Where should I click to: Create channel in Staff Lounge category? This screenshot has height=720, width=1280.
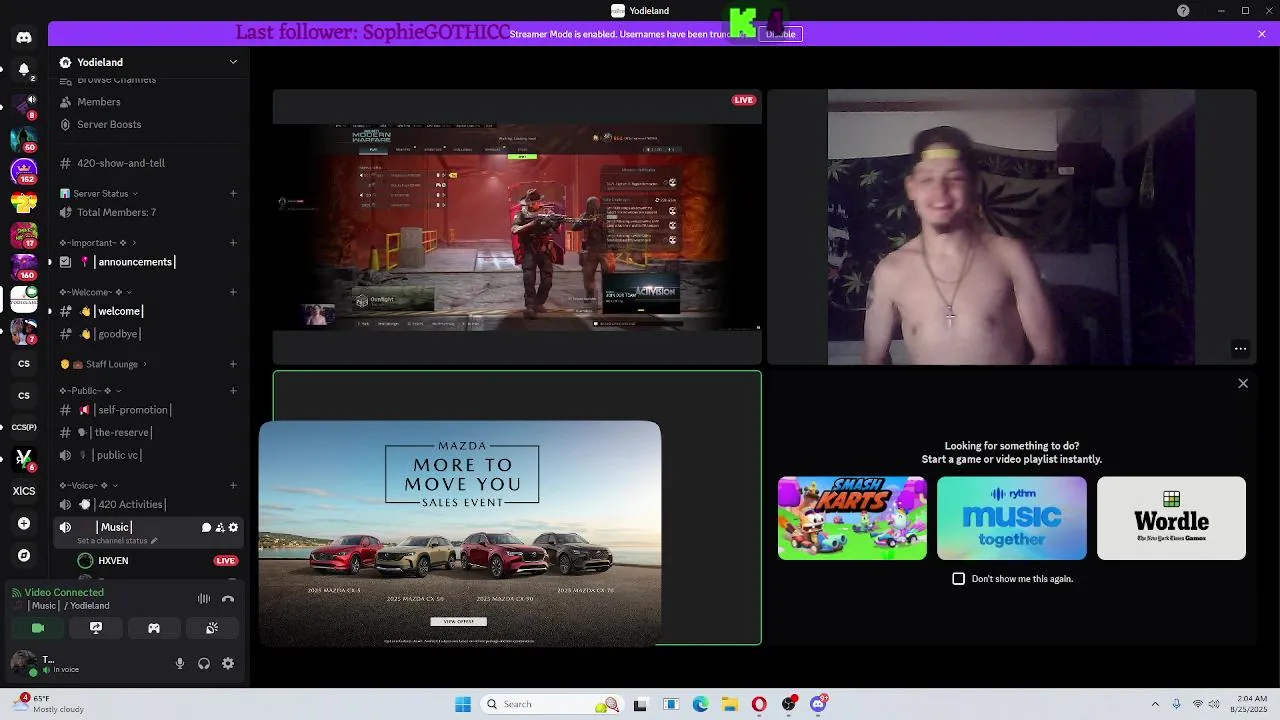[x=233, y=364]
